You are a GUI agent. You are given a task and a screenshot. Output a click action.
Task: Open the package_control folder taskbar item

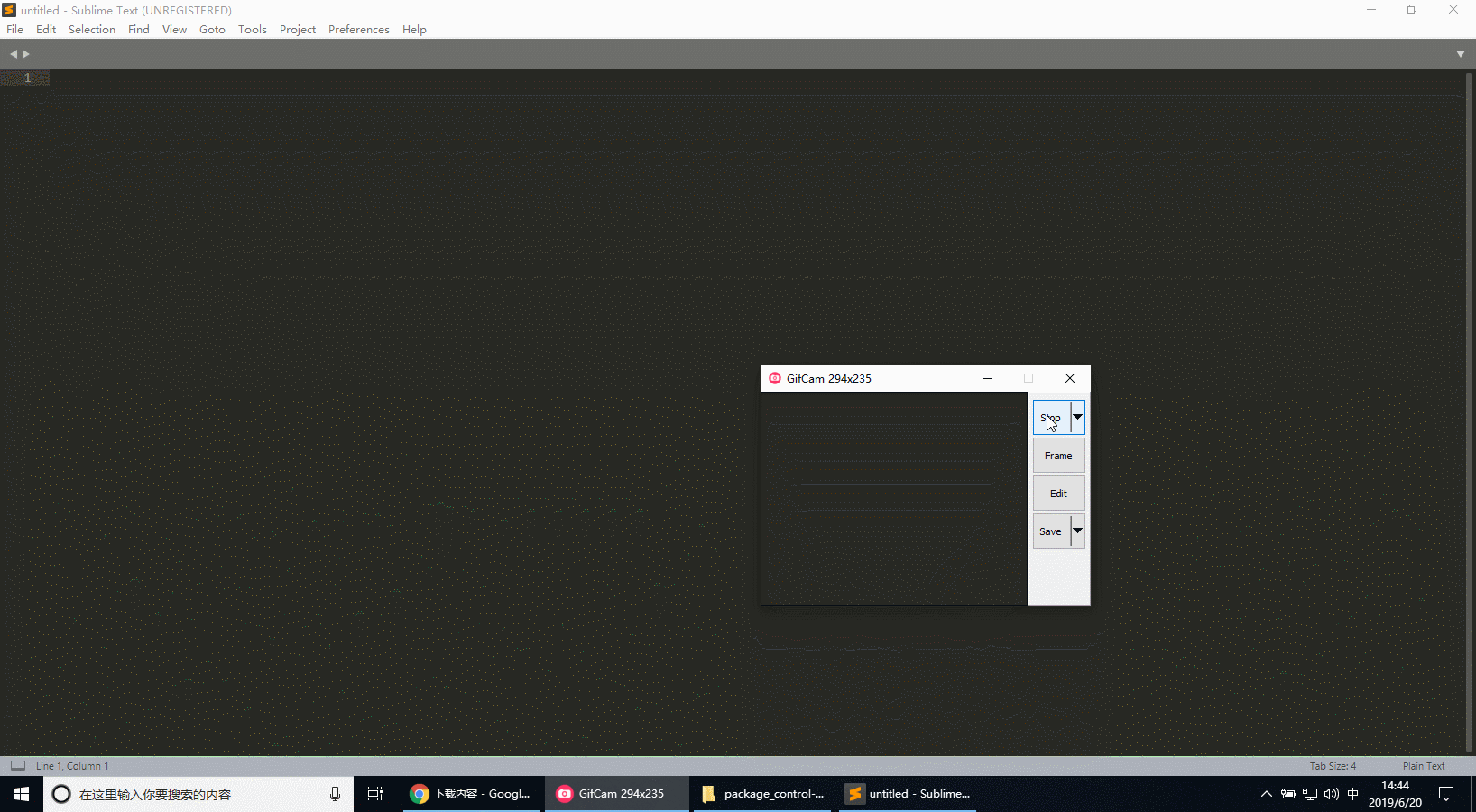763,794
